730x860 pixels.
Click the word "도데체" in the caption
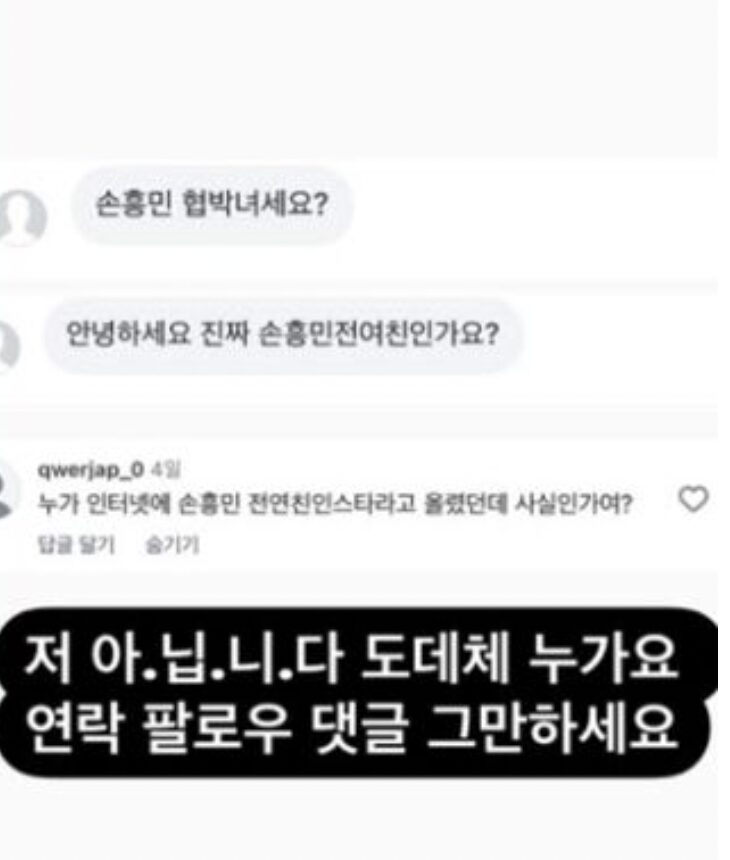pyautogui.click(x=434, y=658)
